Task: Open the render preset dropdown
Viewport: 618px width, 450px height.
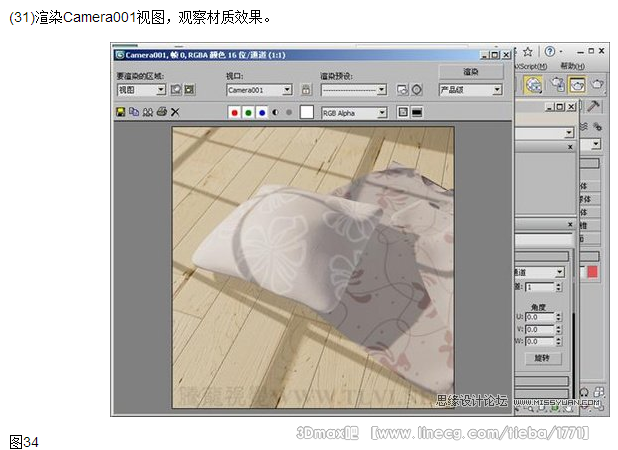Action: (354, 90)
